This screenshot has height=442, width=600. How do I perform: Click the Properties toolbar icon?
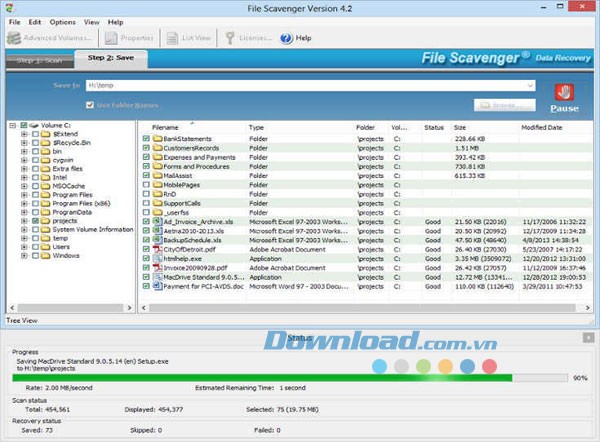(111, 38)
